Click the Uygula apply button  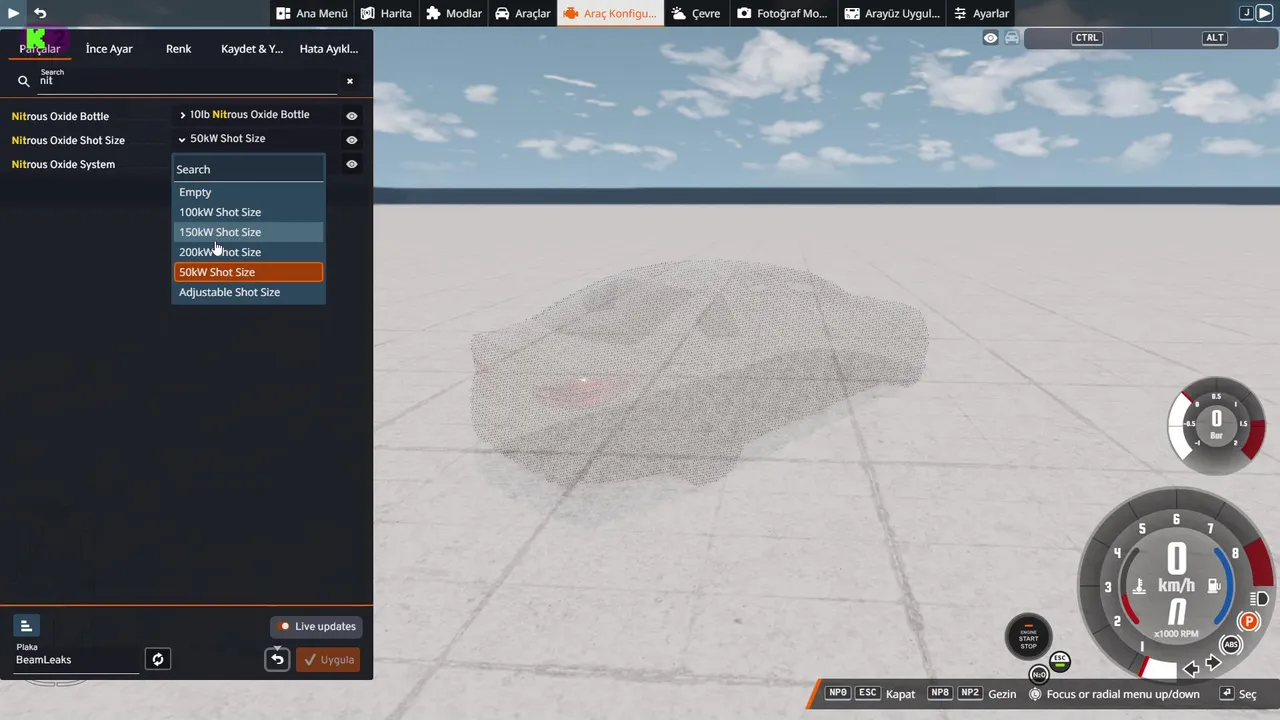(328, 659)
